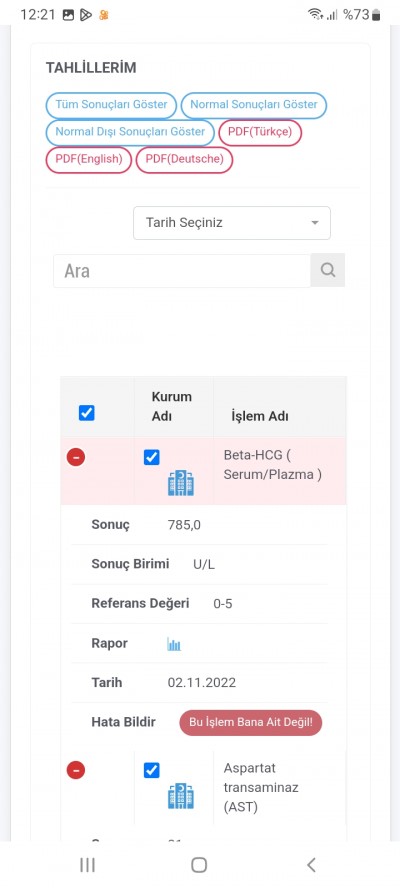Tap the Android home navigation icon
This screenshot has width=400, height=888.
click(x=199, y=865)
